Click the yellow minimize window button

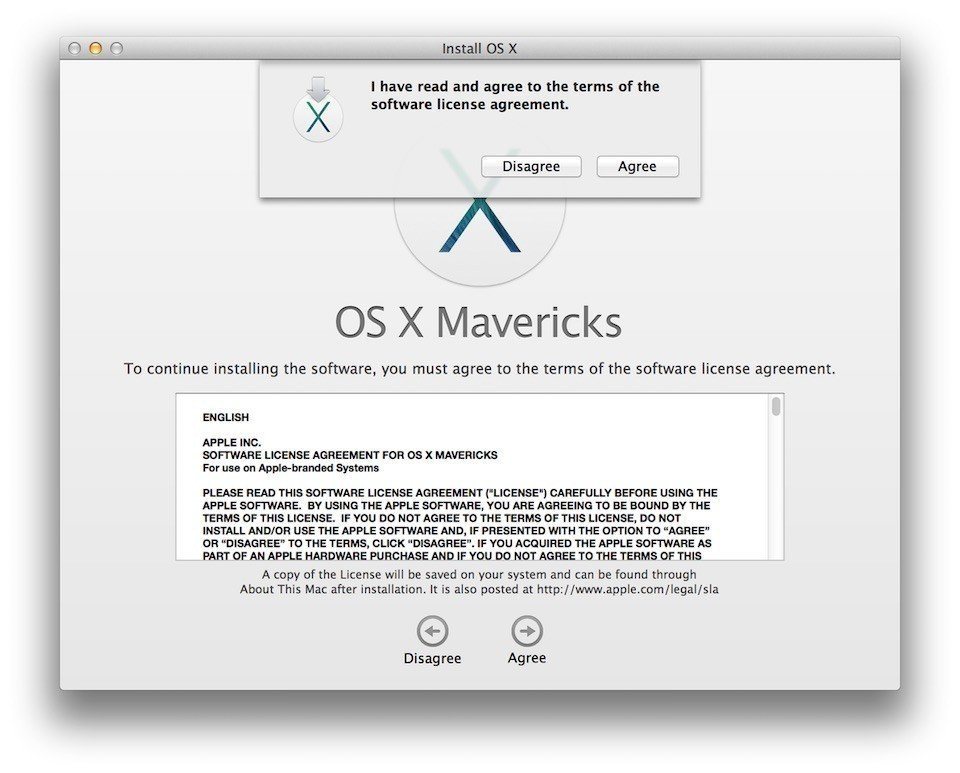pyautogui.click(x=96, y=48)
